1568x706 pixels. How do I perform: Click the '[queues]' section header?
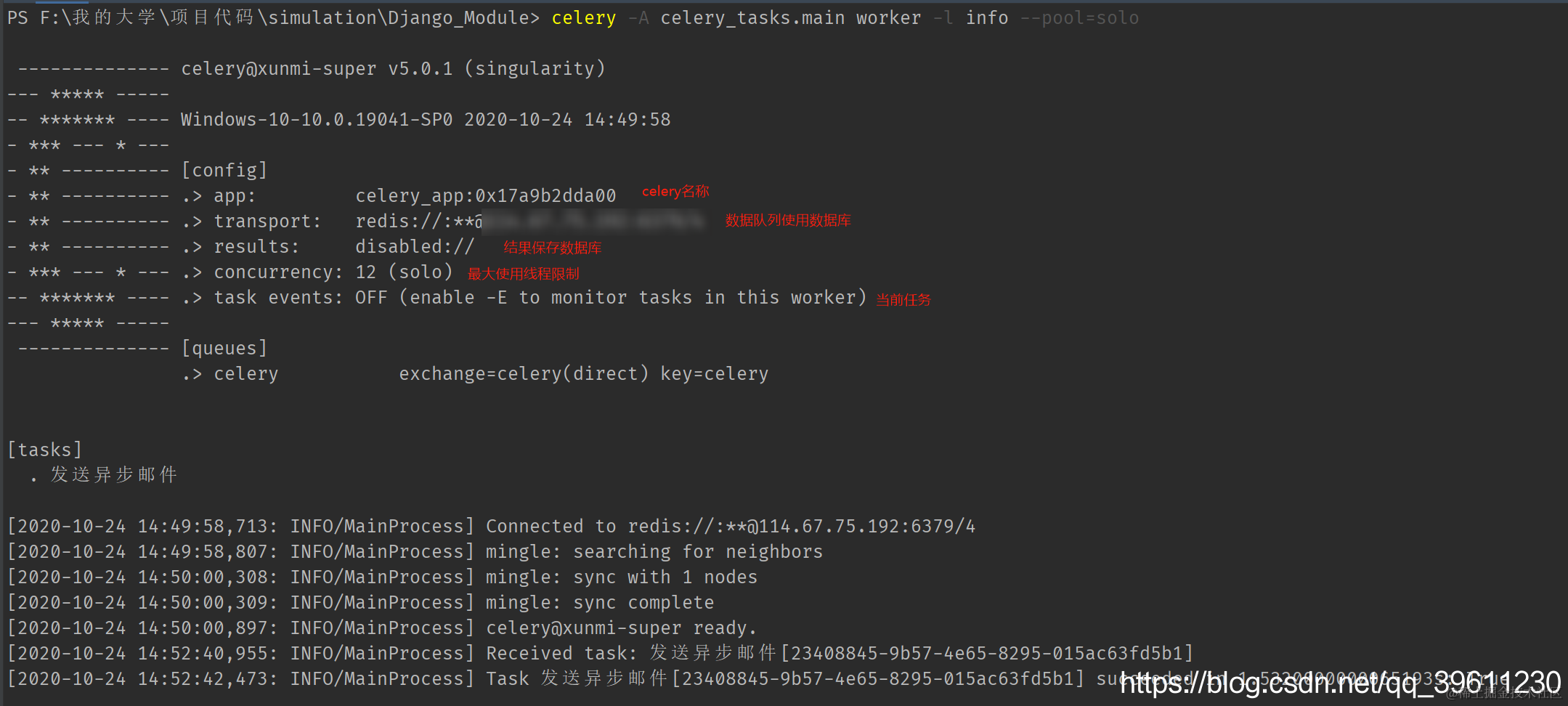(224, 349)
